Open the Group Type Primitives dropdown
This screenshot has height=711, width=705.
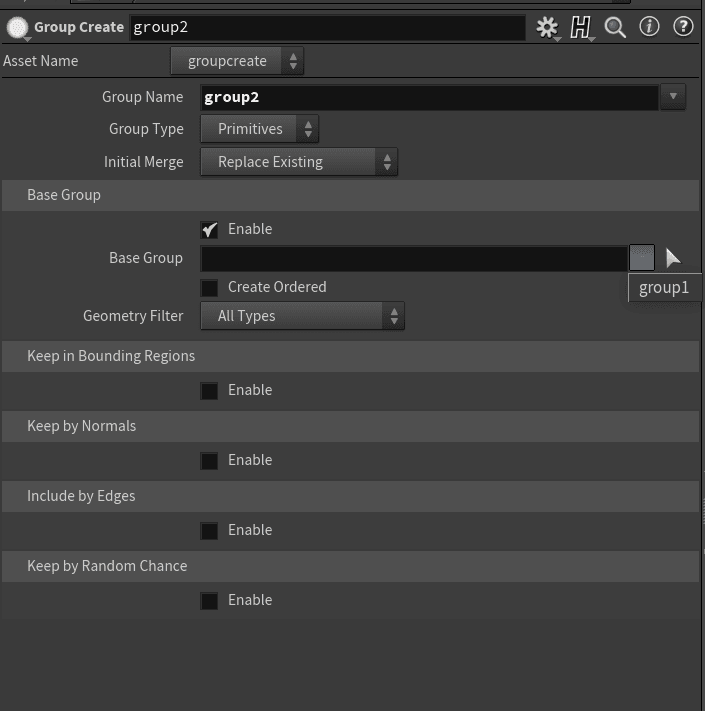point(260,129)
